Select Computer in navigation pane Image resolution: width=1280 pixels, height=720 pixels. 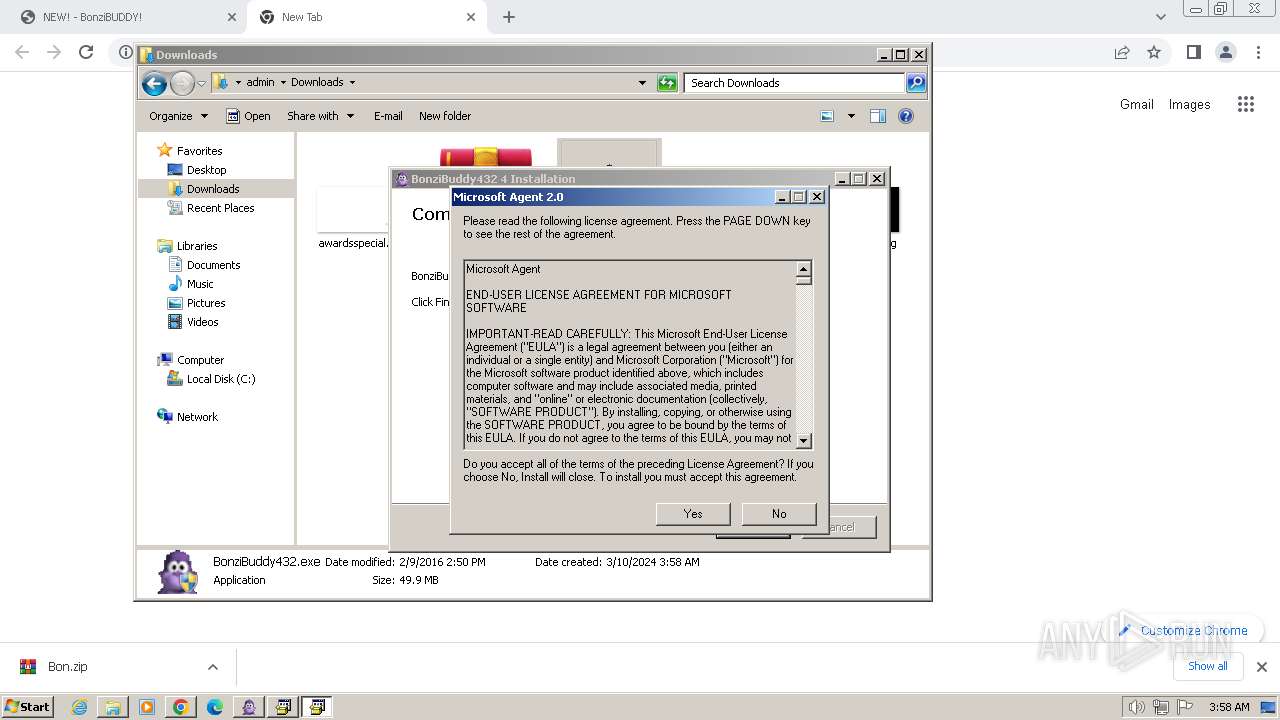pos(200,360)
